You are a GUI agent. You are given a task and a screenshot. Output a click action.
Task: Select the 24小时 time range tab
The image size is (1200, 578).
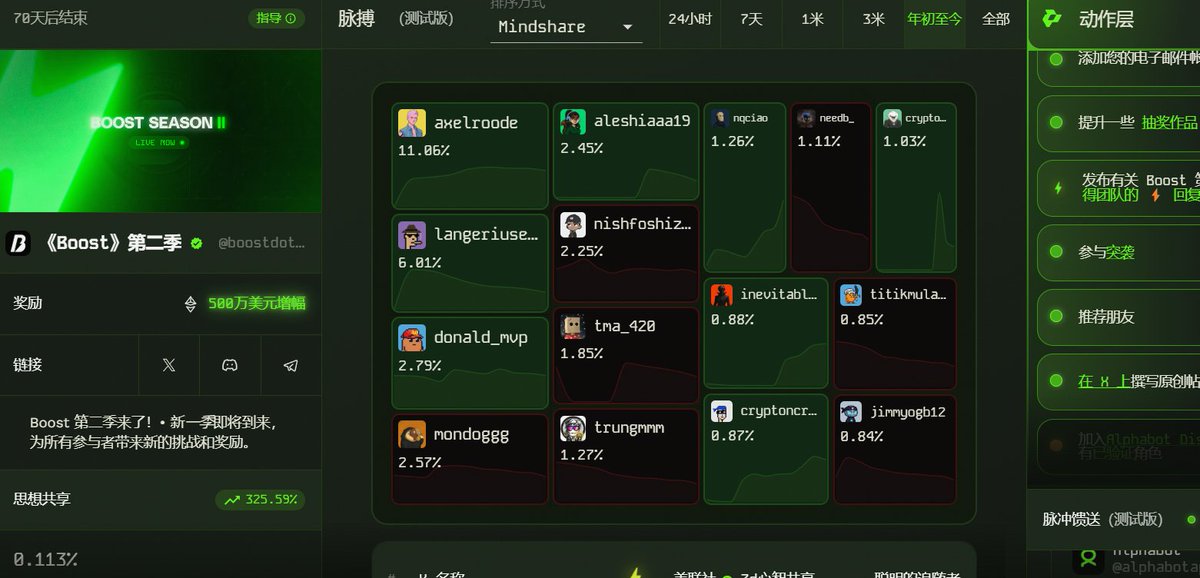pos(690,19)
